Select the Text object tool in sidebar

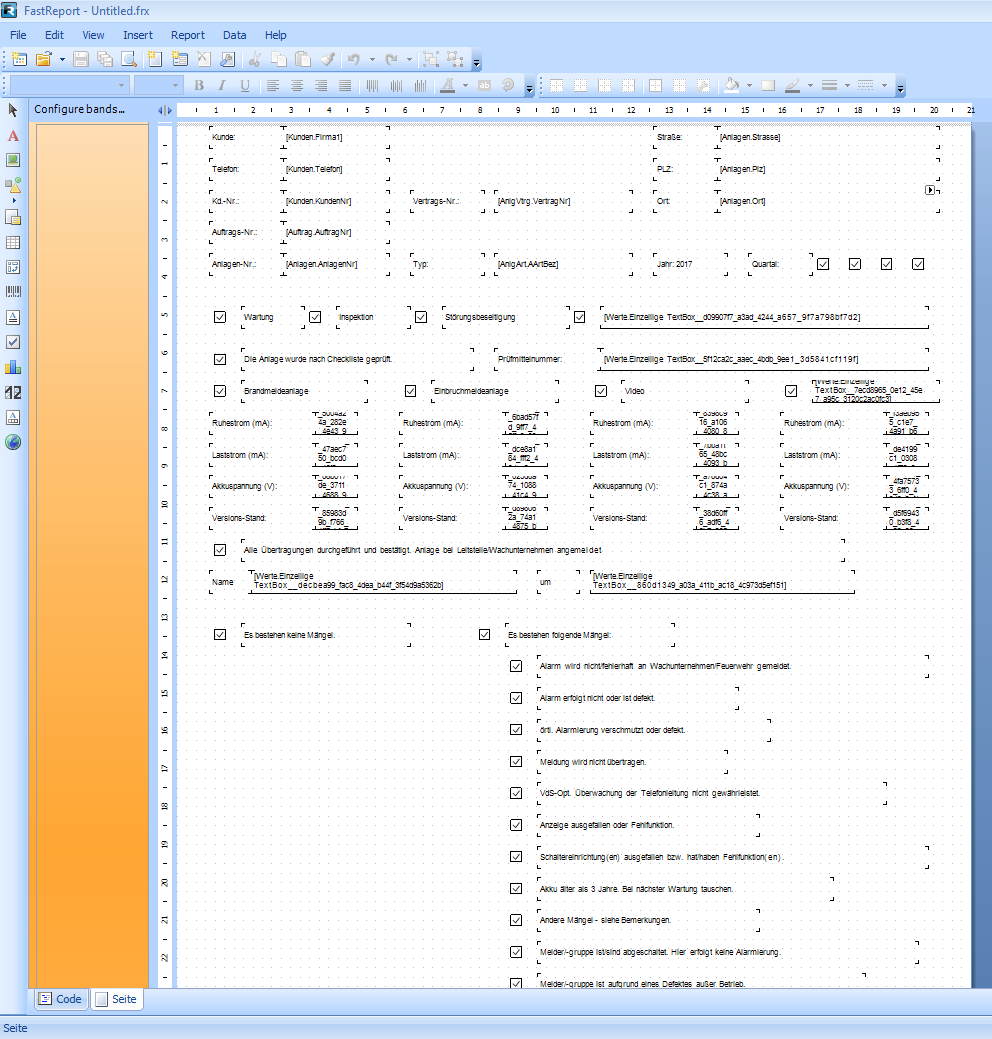[x=13, y=135]
